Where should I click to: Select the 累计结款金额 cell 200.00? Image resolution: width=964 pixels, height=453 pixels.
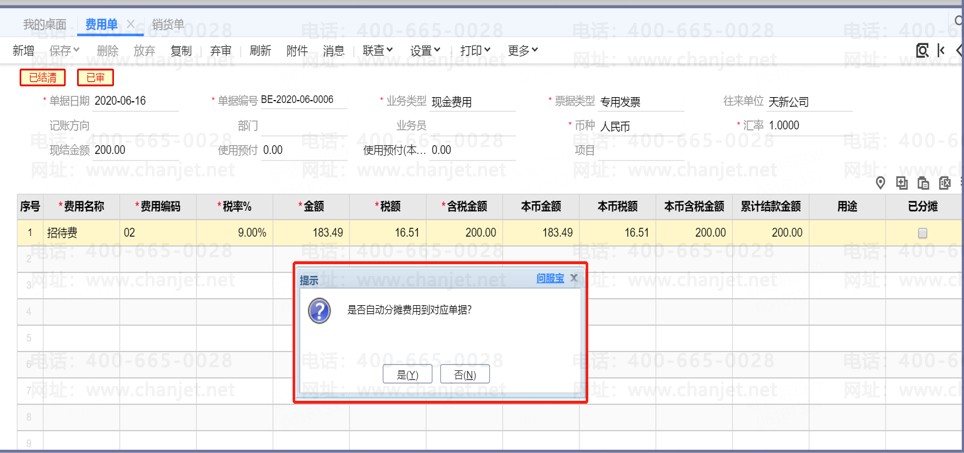point(771,233)
